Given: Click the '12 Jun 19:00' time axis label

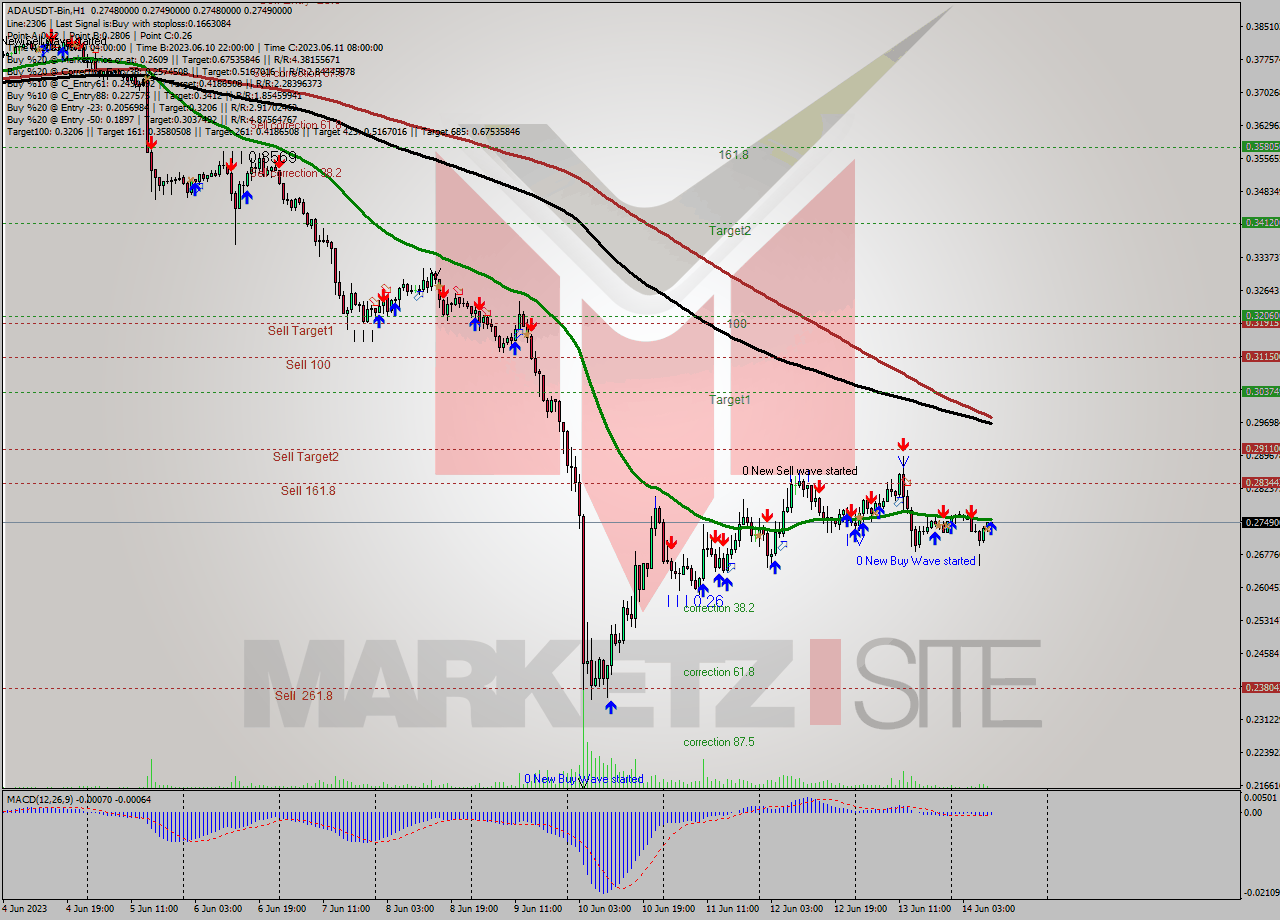Looking at the screenshot, I should [860, 908].
